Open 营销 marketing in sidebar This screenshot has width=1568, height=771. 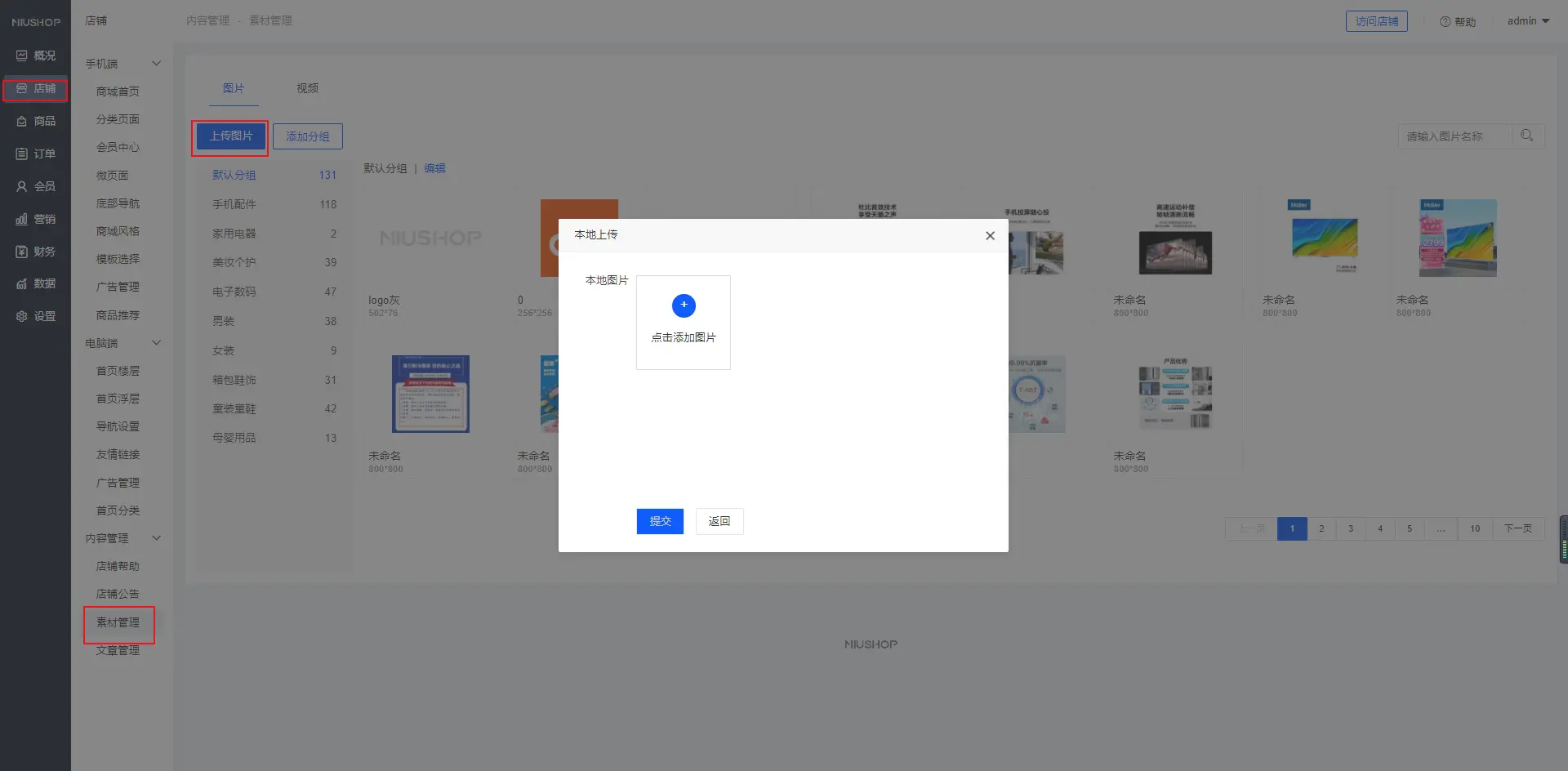[36, 219]
